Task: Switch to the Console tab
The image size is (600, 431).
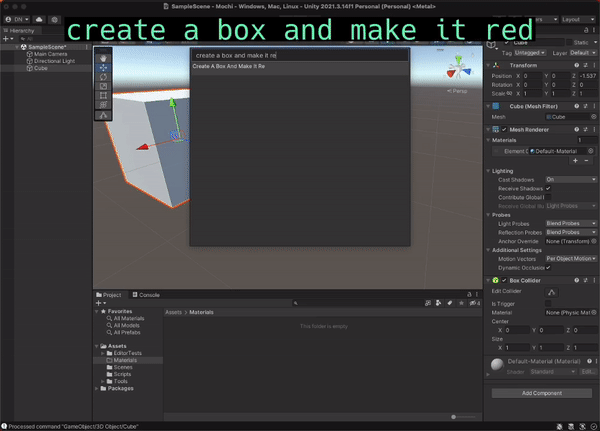Action: [x=146, y=295]
